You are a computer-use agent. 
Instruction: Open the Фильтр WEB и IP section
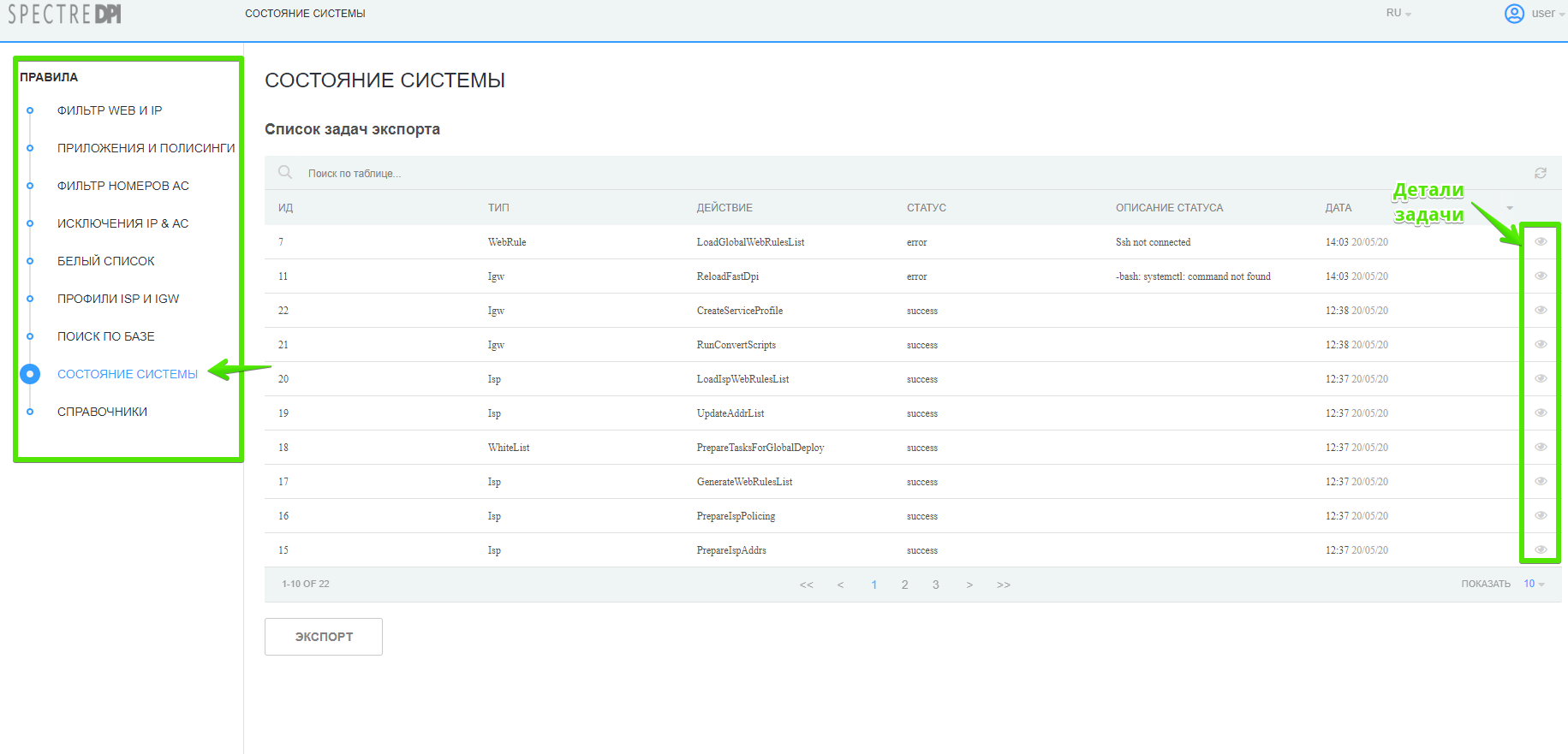click(110, 110)
